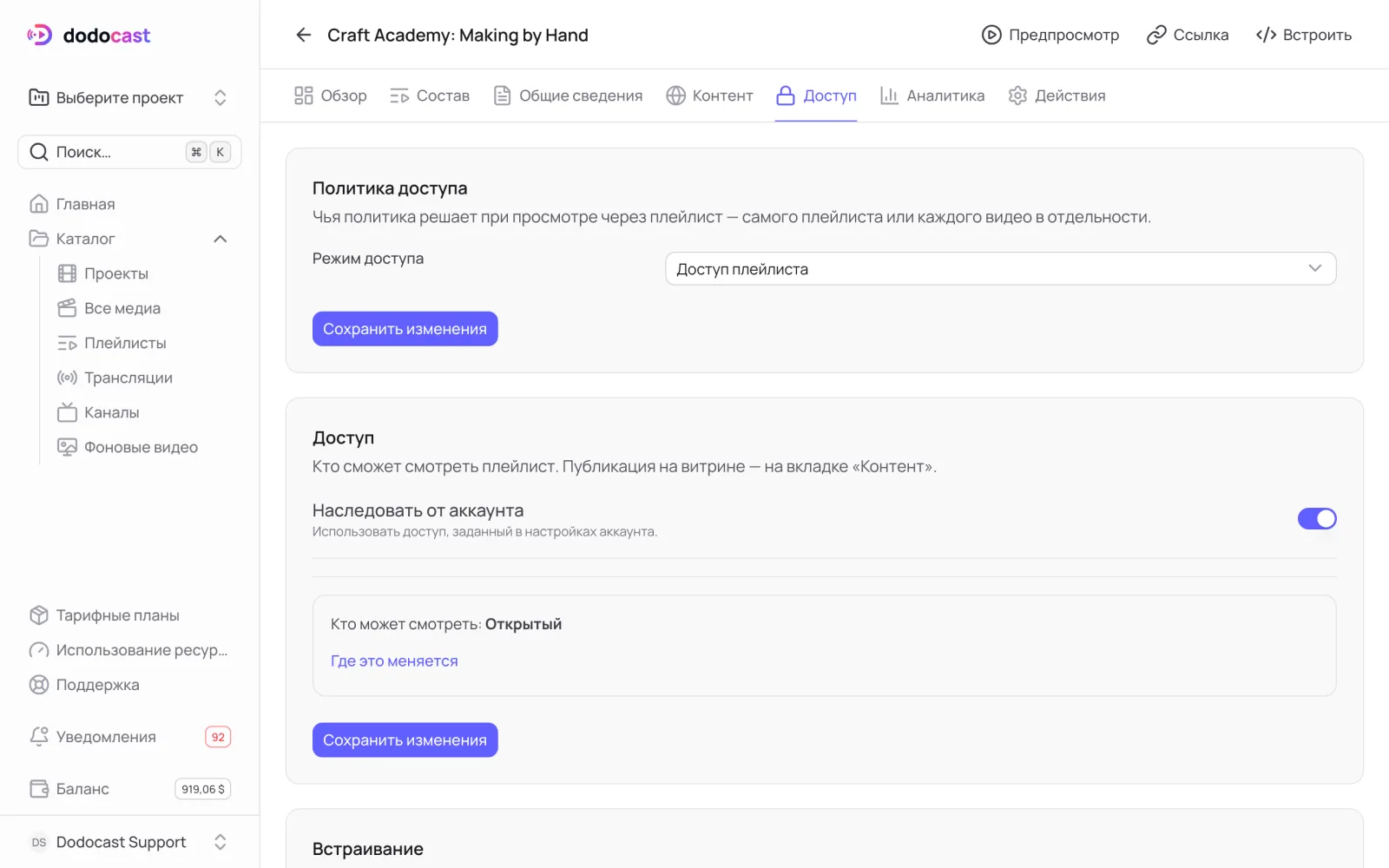Click the Действия gear icon
1389x868 pixels.
point(1017,95)
